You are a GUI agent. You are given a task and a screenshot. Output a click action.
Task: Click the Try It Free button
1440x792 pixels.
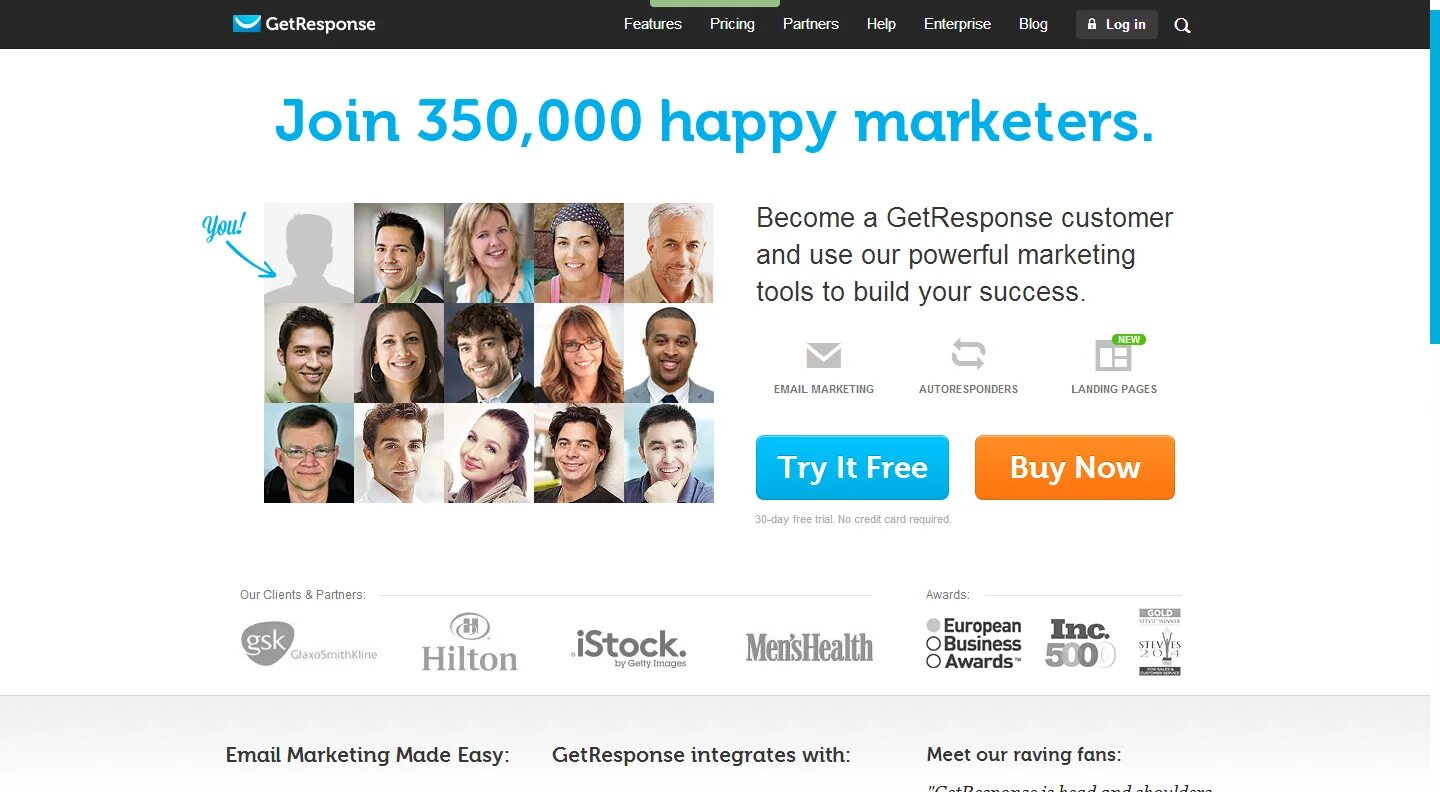pyautogui.click(x=852, y=467)
